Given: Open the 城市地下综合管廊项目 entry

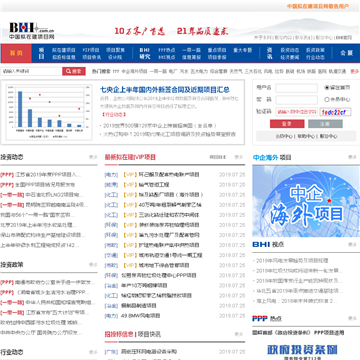Looking at the screenshot, I should point(164,265).
